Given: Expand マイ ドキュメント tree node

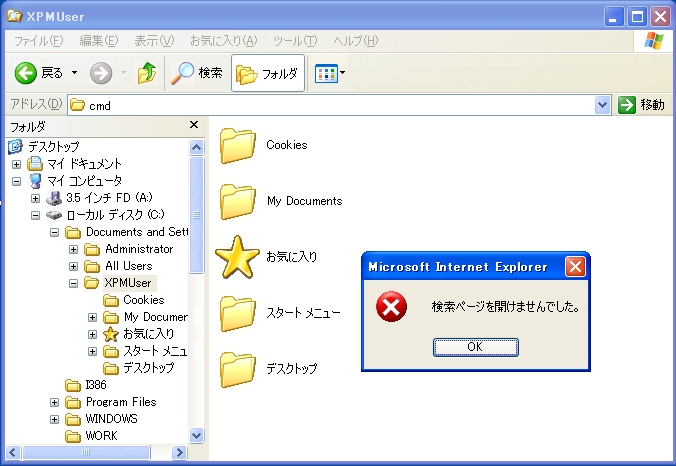Looking at the screenshot, I should (16, 164).
